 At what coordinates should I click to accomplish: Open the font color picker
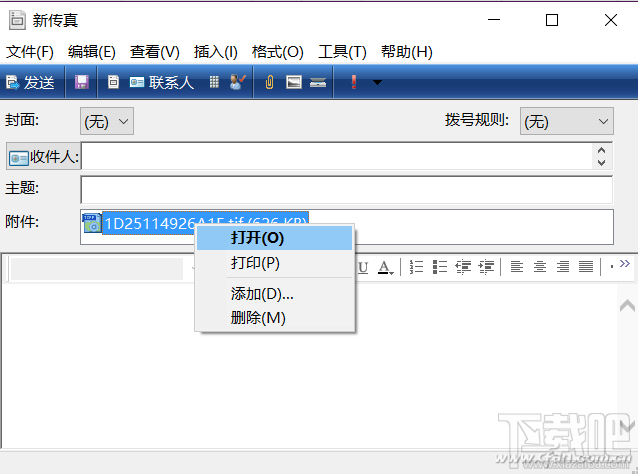(385, 267)
